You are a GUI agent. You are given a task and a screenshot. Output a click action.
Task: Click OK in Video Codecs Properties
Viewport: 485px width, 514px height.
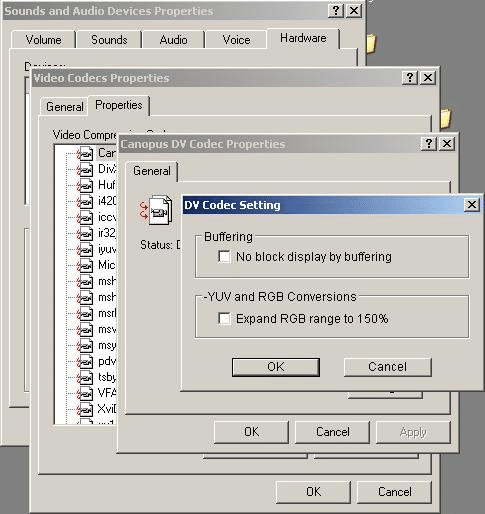click(313, 492)
